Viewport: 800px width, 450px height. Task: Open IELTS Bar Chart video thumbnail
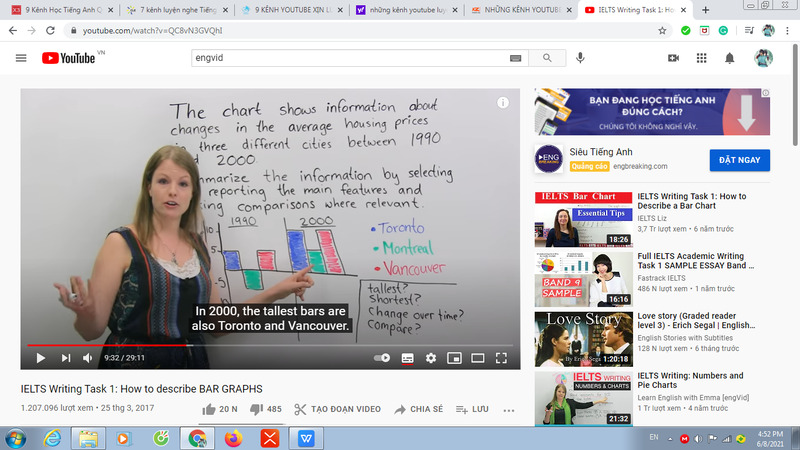583,219
